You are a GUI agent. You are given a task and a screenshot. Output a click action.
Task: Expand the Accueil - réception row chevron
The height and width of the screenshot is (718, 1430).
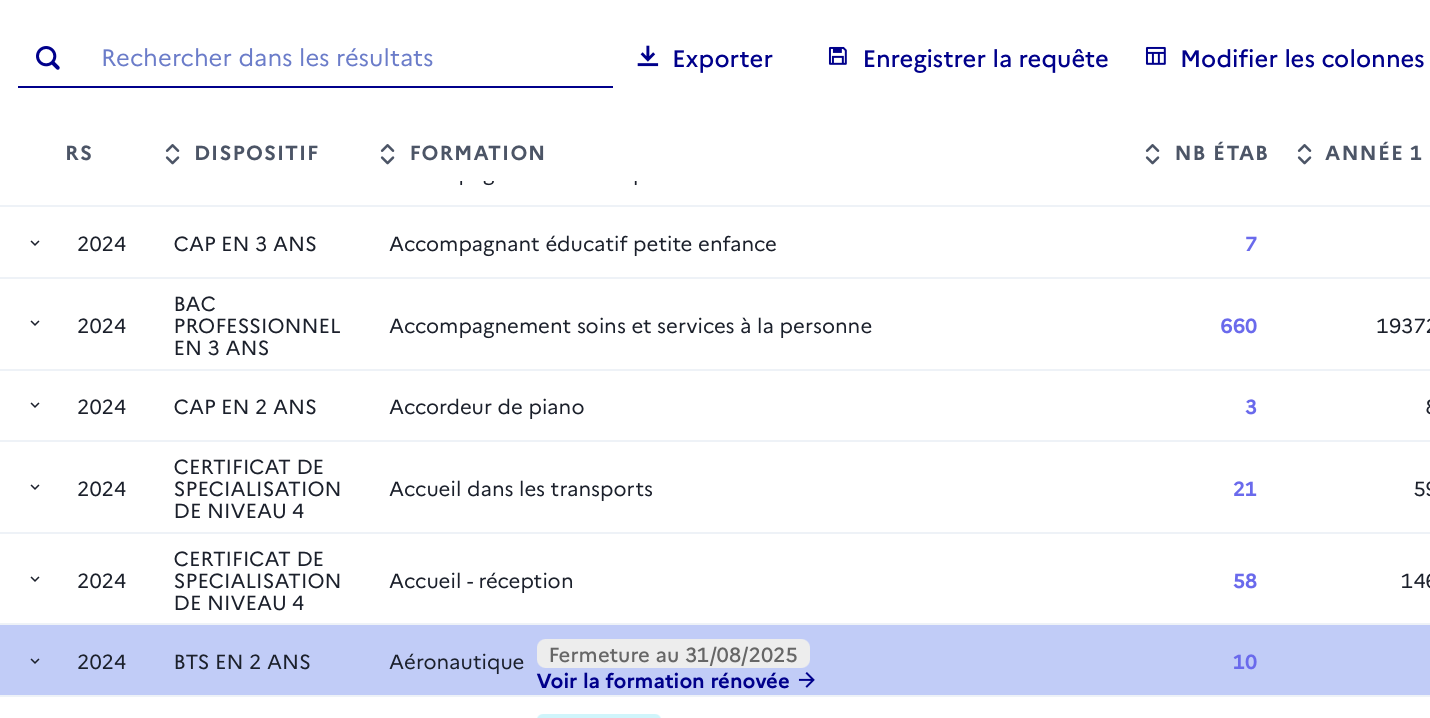[35, 580]
